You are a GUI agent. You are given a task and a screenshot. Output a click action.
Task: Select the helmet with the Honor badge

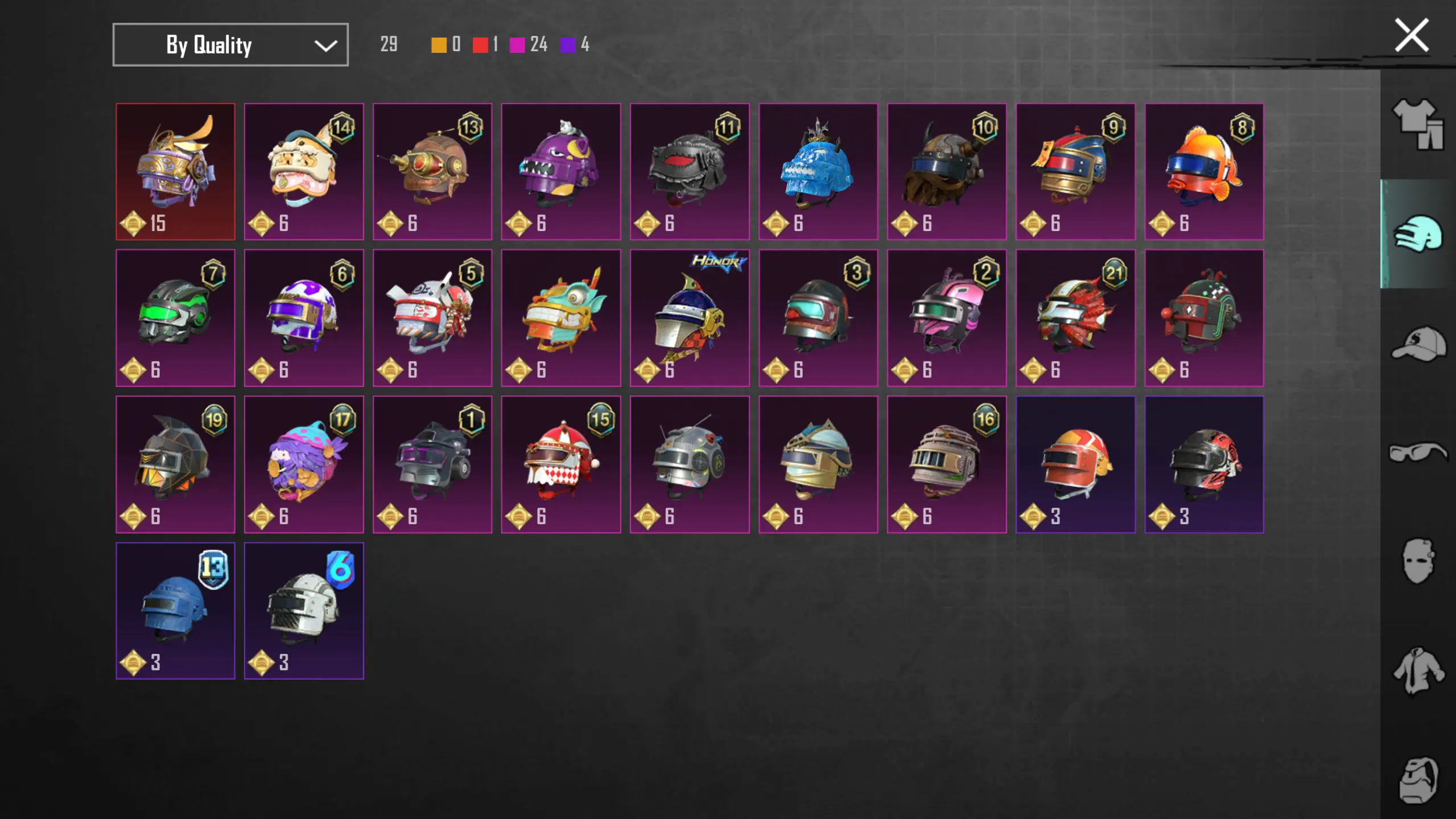point(690,318)
